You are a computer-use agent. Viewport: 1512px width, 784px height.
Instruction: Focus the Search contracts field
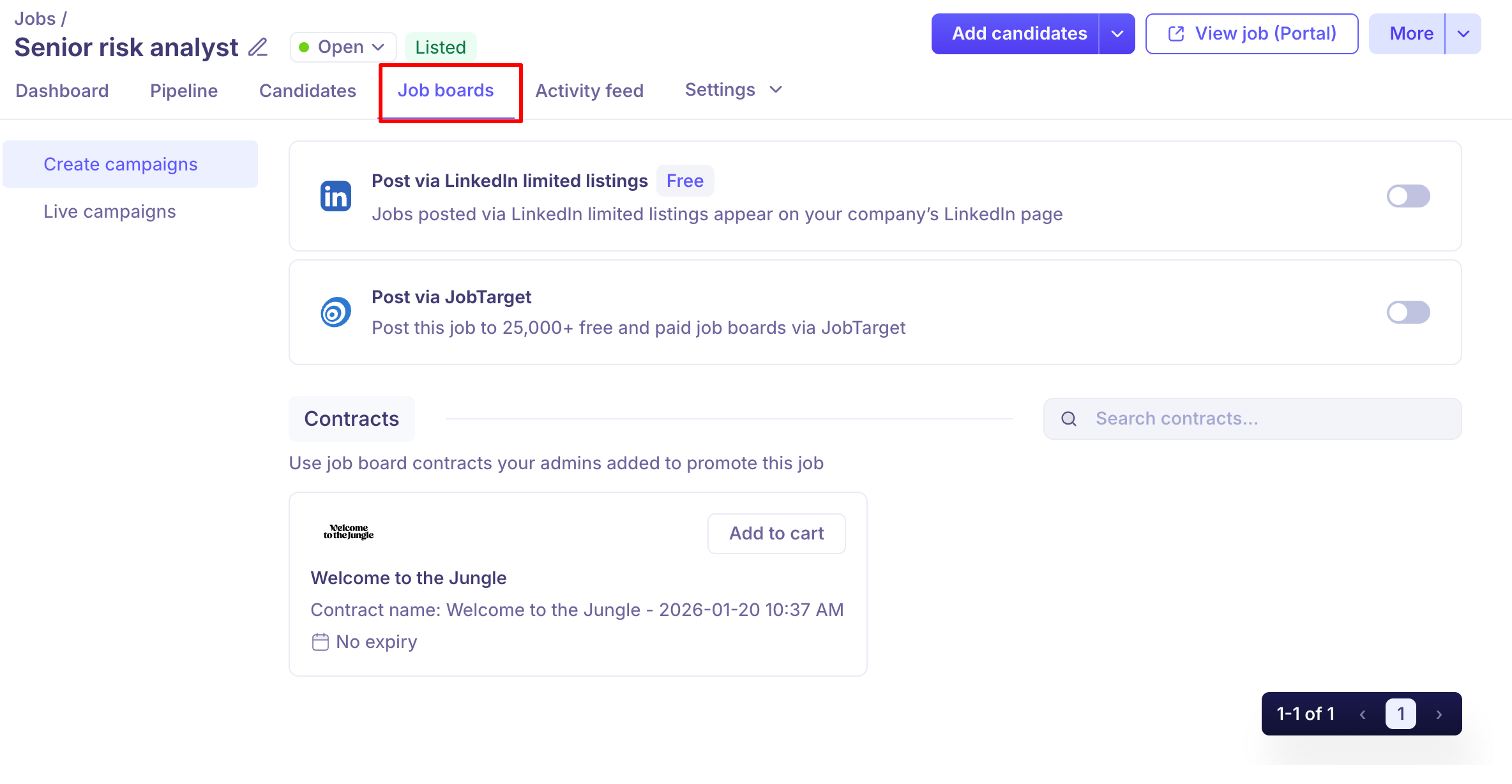click(x=1264, y=419)
